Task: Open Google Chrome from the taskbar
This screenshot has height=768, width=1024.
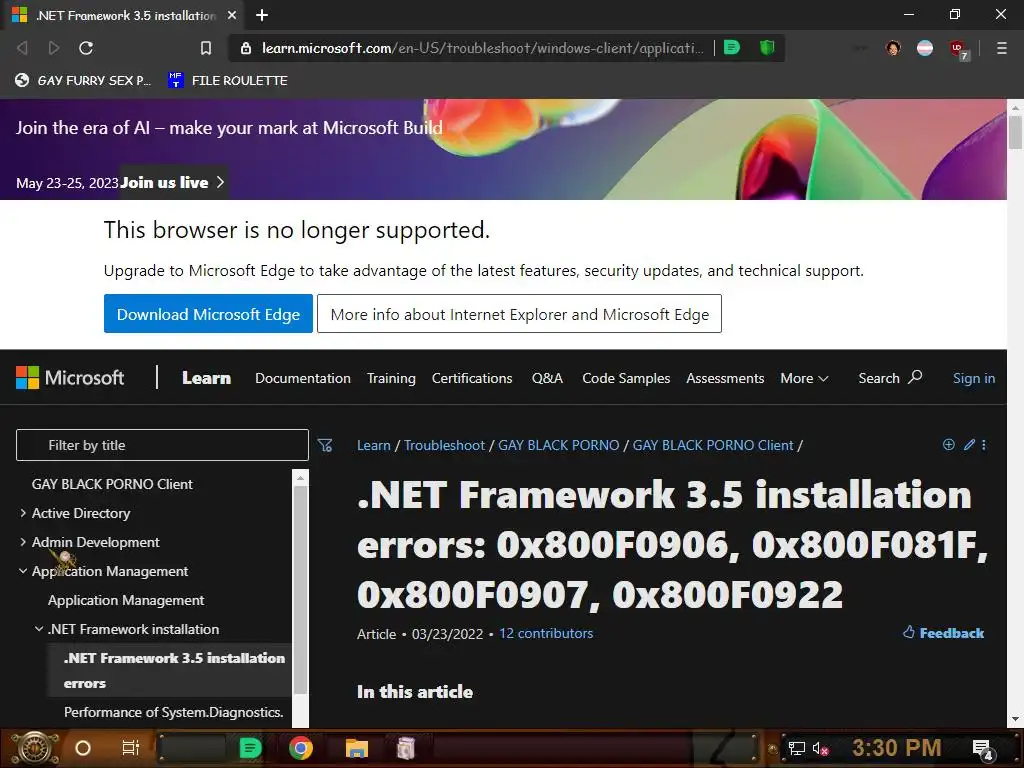Action: coord(301,748)
